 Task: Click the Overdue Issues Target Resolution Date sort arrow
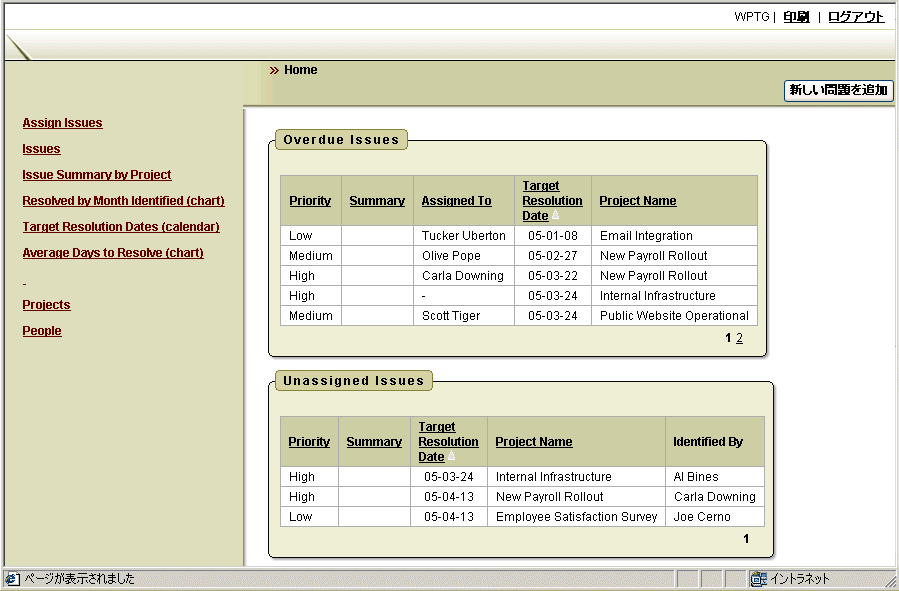[555, 216]
